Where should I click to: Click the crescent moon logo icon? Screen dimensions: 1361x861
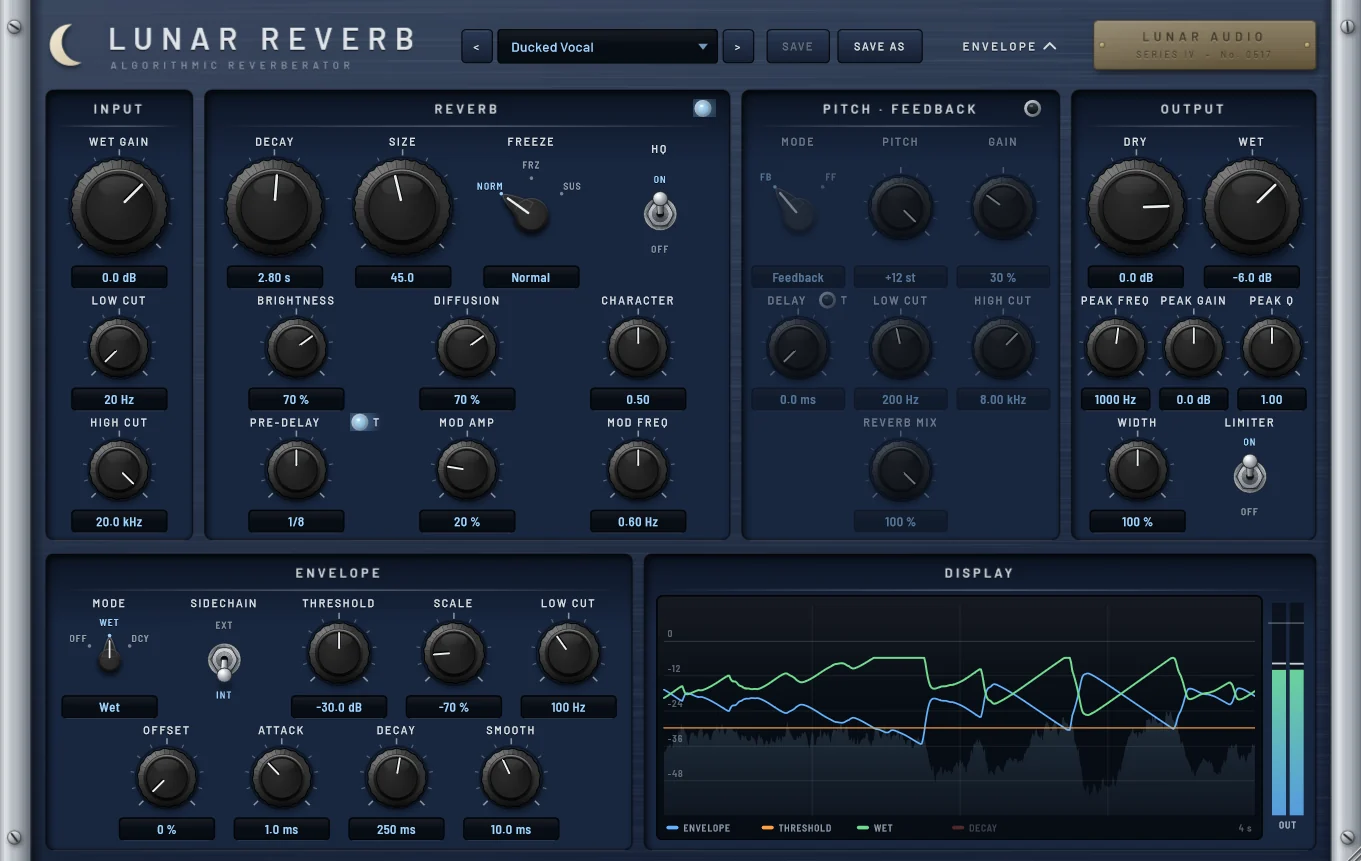point(66,46)
